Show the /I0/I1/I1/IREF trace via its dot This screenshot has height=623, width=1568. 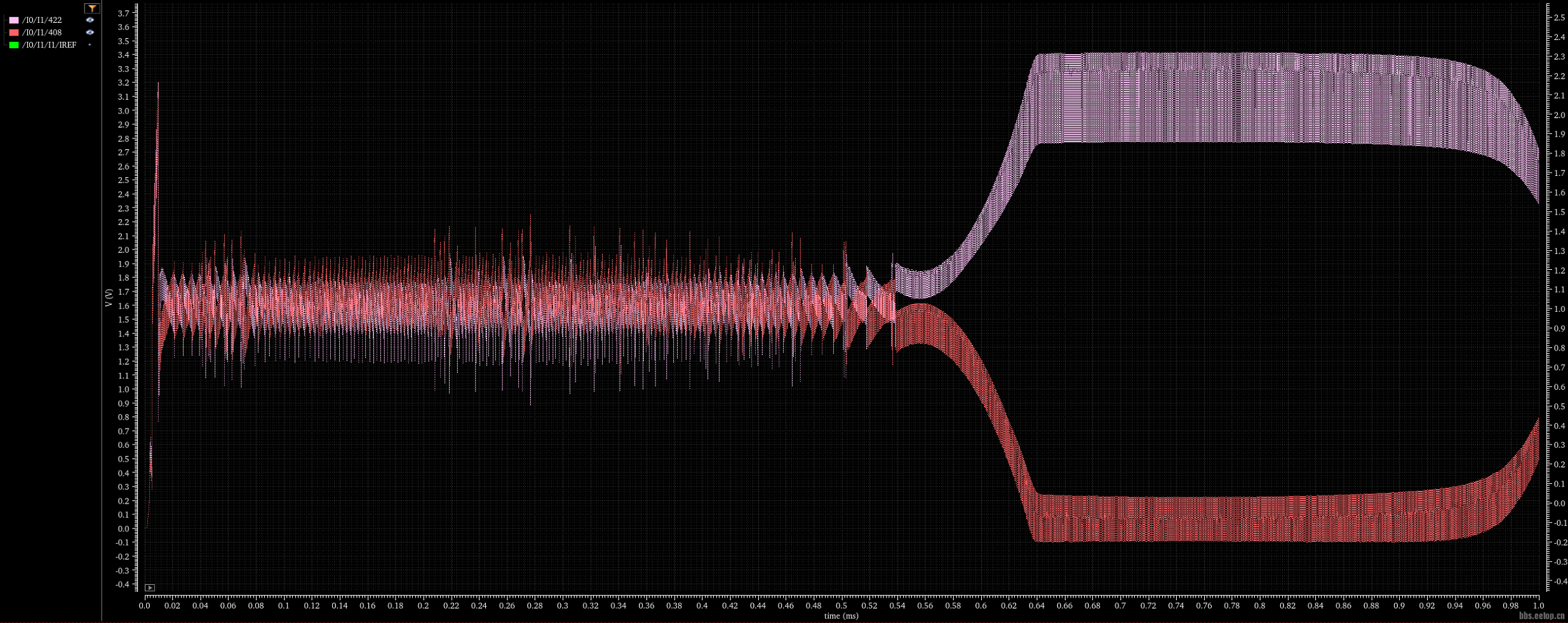(x=90, y=45)
